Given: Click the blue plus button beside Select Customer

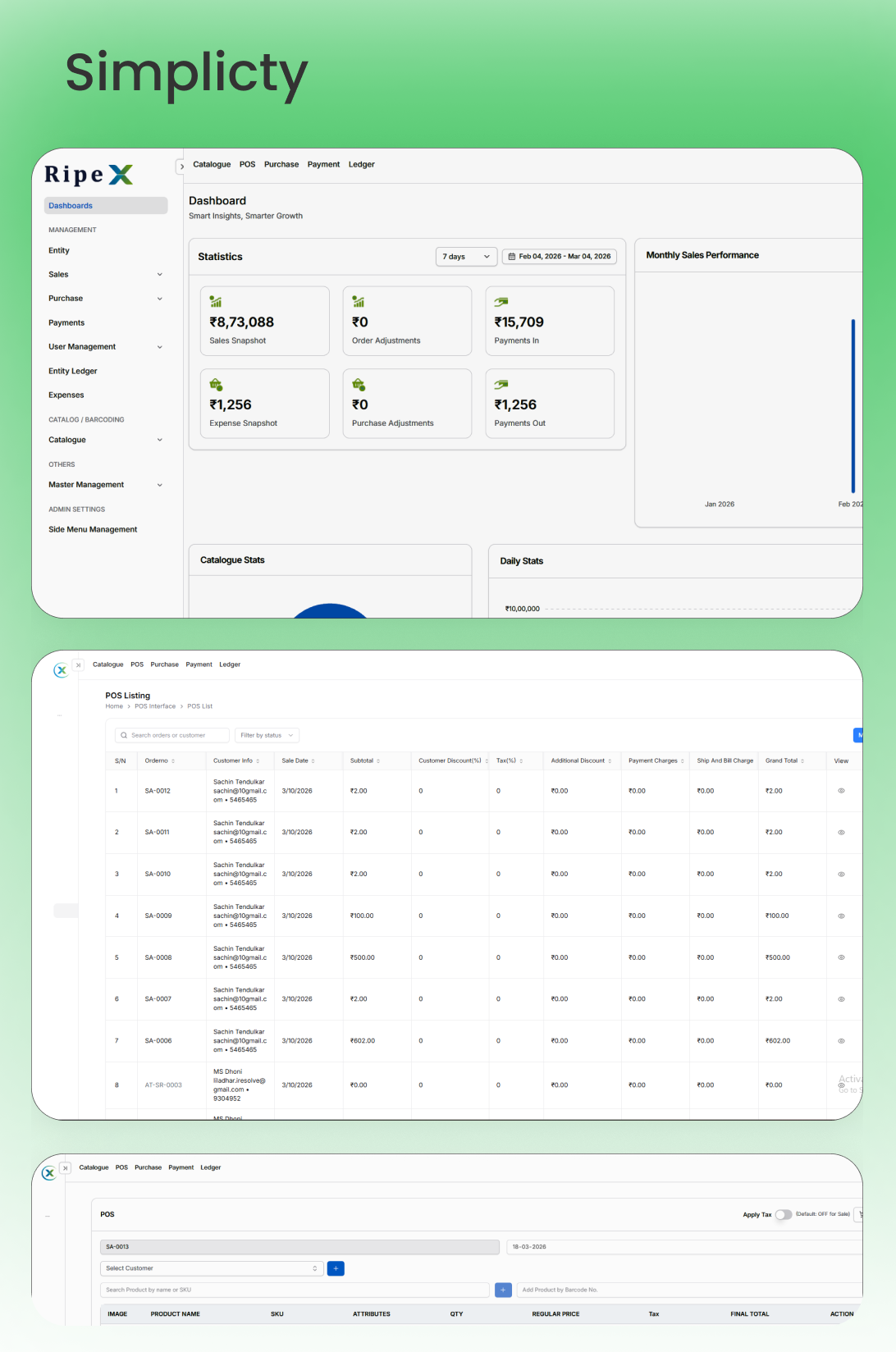Looking at the screenshot, I should pos(336,1268).
